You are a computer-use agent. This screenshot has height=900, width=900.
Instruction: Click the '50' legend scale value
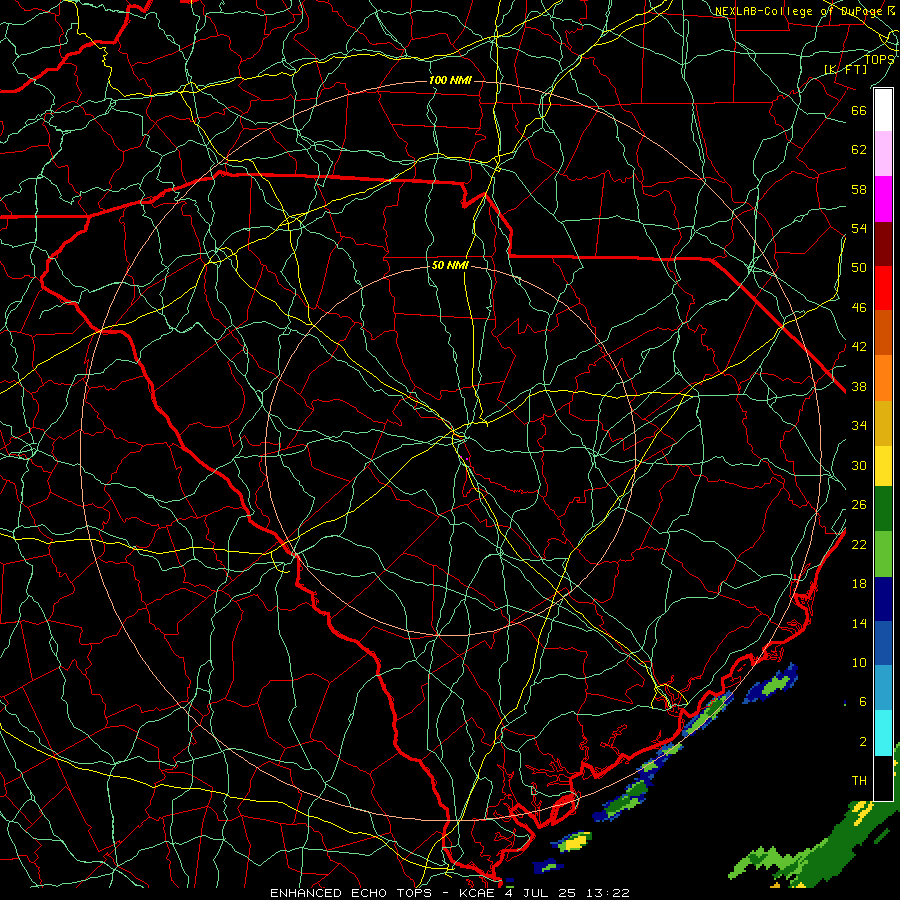(859, 267)
